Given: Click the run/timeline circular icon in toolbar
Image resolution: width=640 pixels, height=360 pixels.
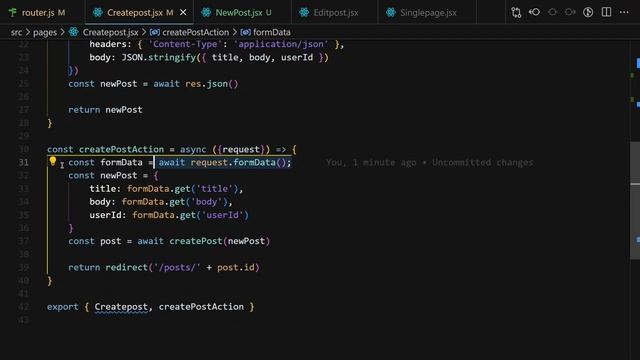Looking at the screenshot, I should (588, 12).
